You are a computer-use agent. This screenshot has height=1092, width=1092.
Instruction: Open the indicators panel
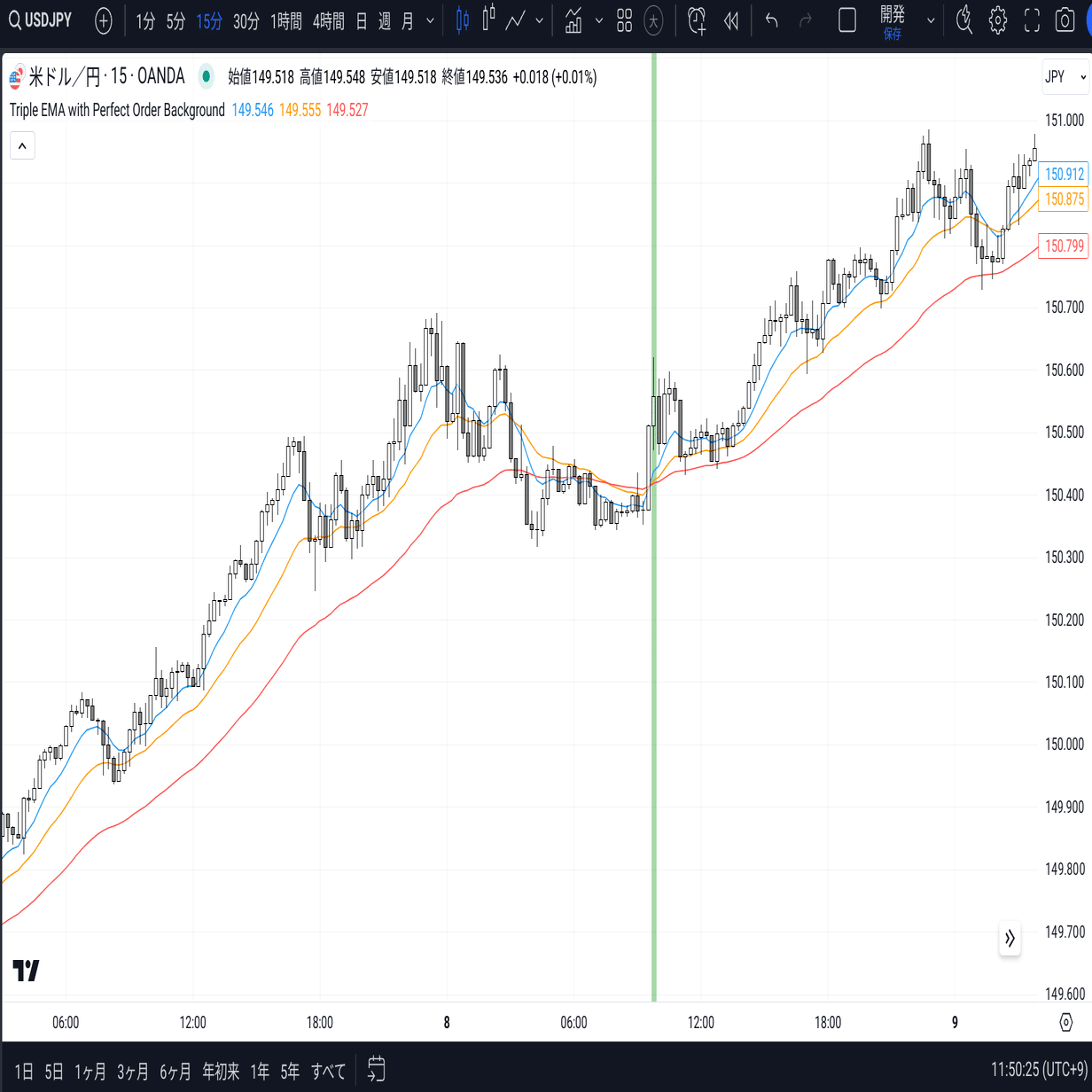[573, 20]
